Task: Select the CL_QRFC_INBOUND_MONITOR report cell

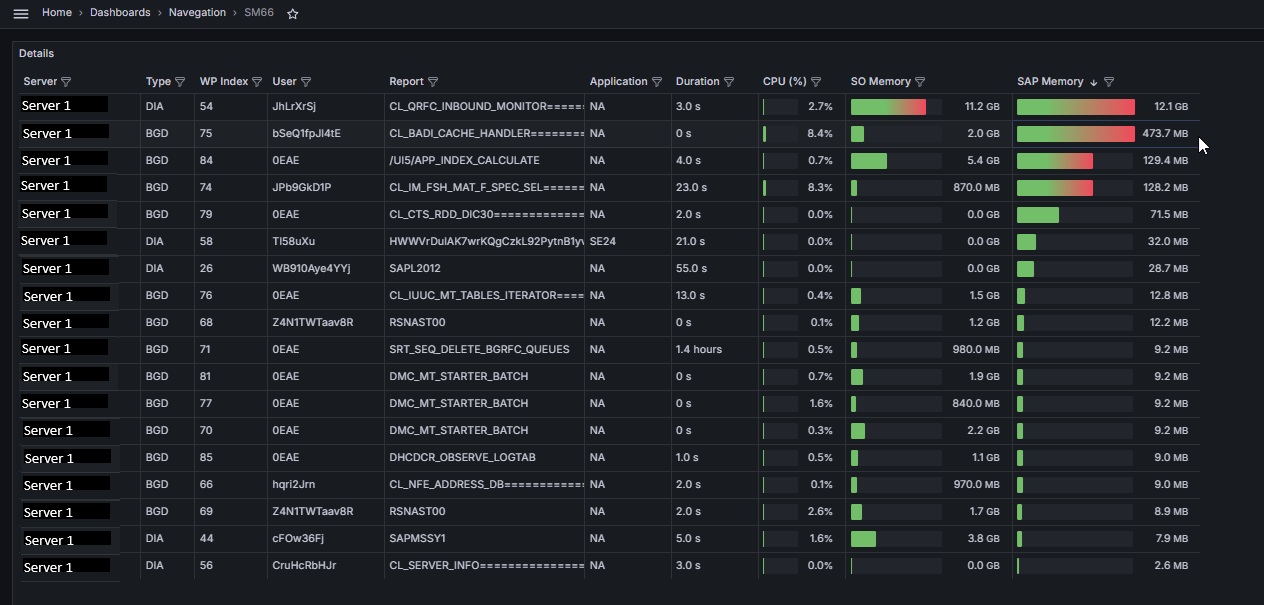Action: coord(485,107)
